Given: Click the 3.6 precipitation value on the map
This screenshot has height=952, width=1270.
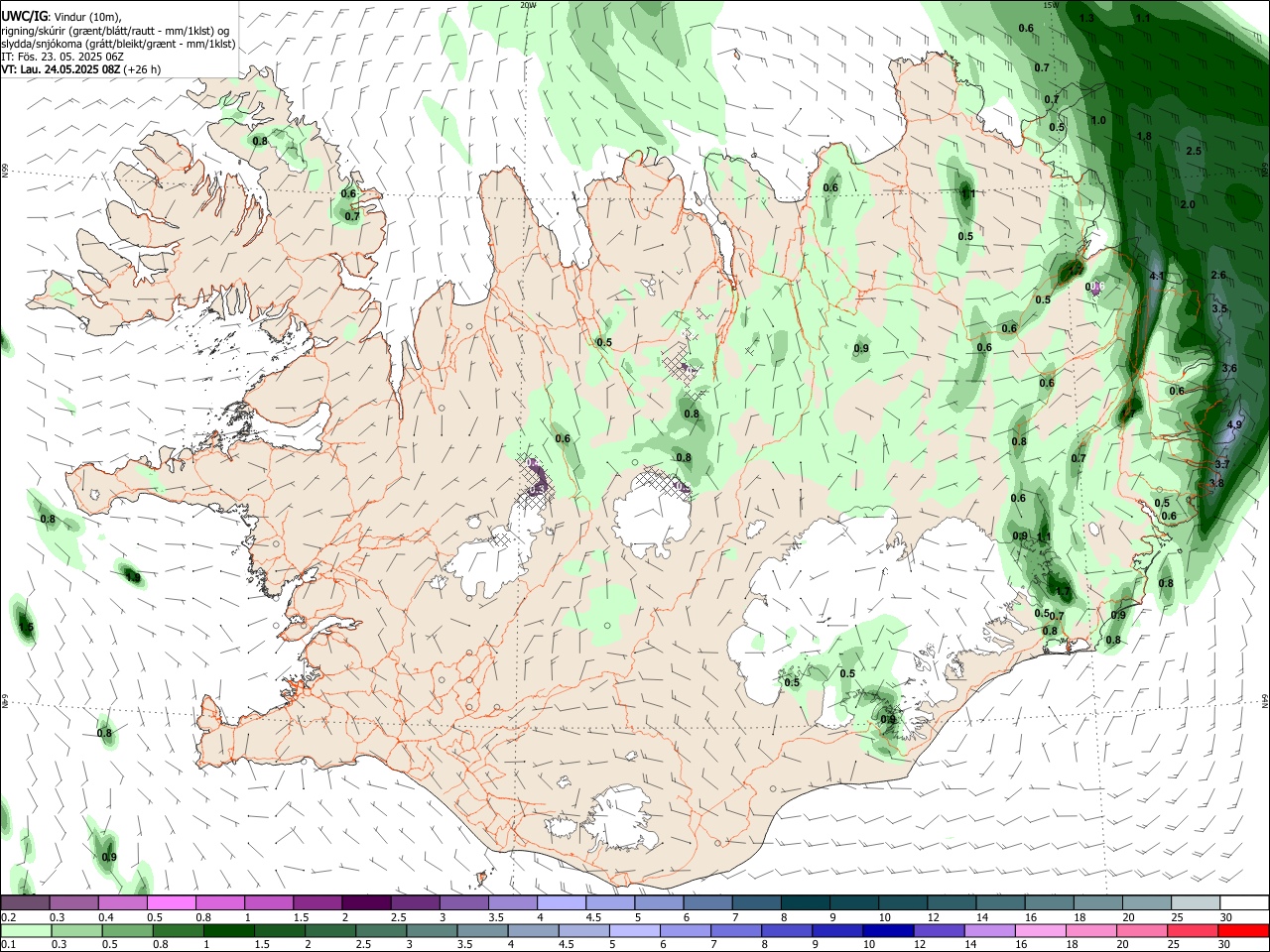Looking at the screenshot, I should pyautogui.click(x=1229, y=368).
